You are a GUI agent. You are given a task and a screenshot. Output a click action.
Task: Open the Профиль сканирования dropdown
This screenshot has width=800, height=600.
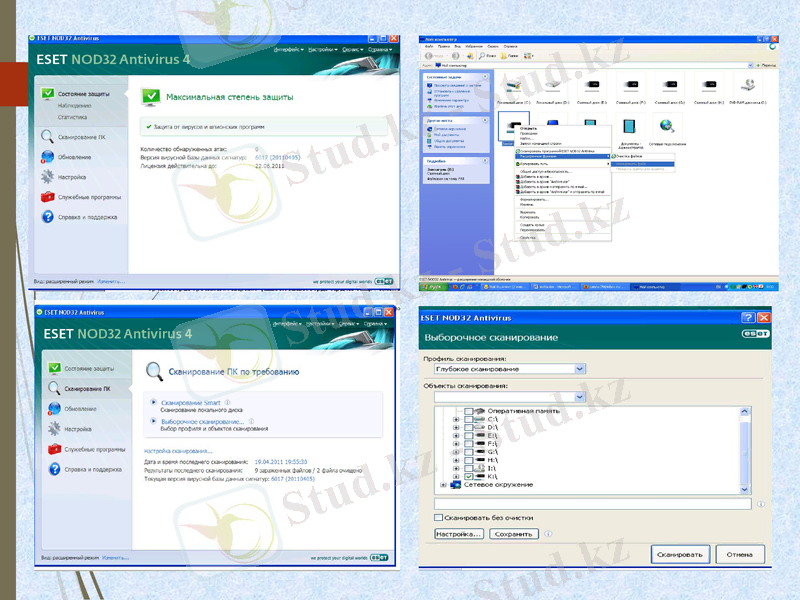[x=580, y=369]
